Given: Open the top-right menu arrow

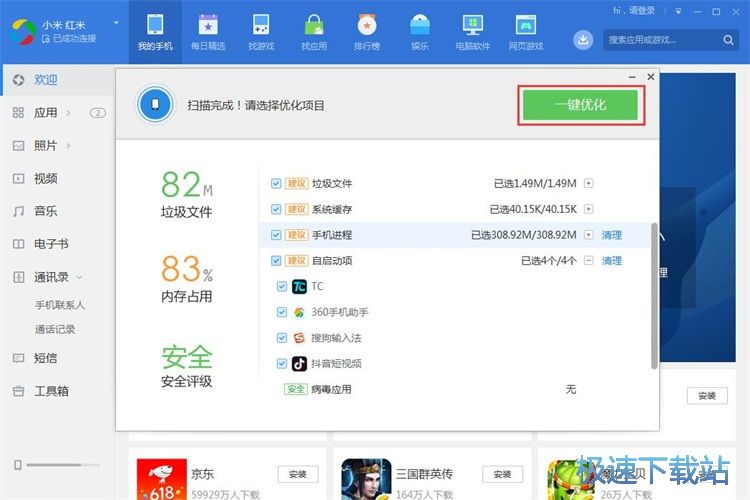Looking at the screenshot, I should click(678, 11).
